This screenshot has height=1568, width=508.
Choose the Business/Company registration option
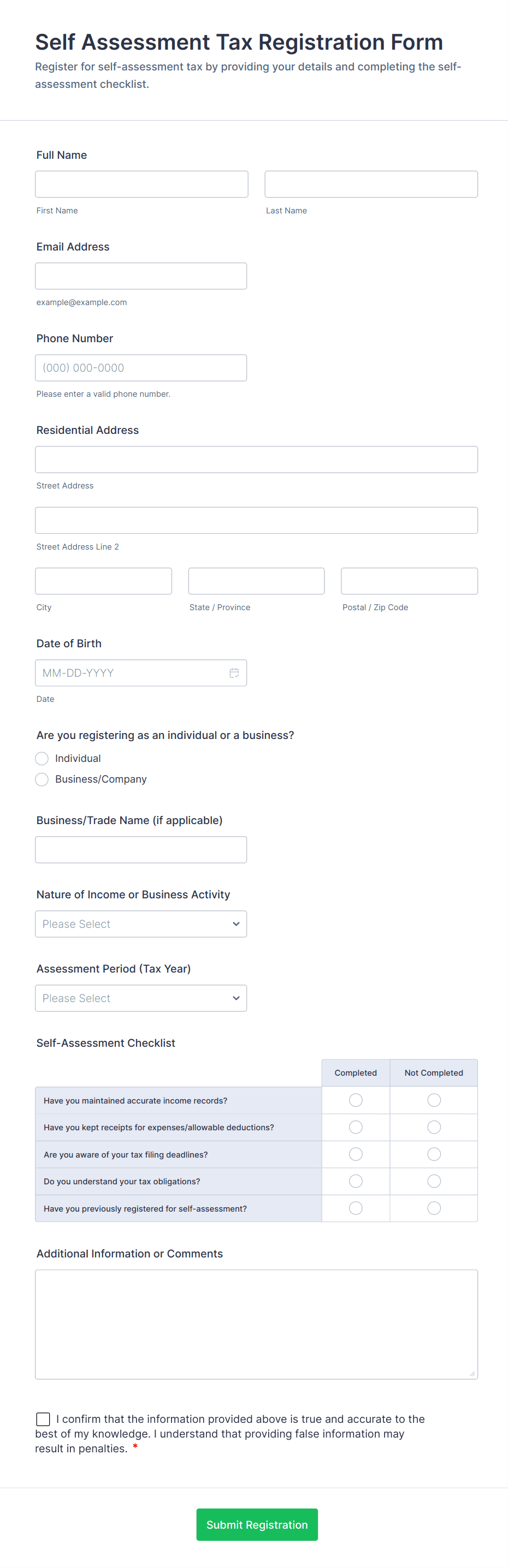(x=42, y=779)
